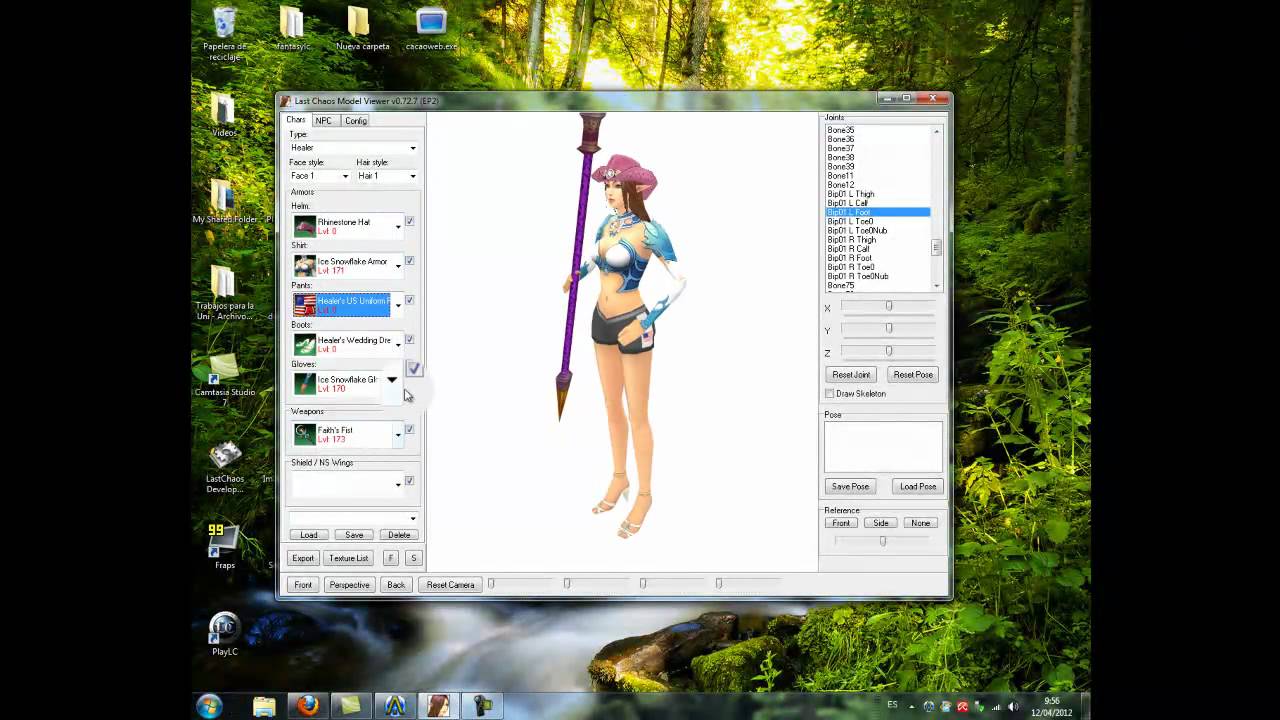The width and height of the screenshot is (1280, 720).
Task: Switch to the Config tab
Action: click(356, 121)
